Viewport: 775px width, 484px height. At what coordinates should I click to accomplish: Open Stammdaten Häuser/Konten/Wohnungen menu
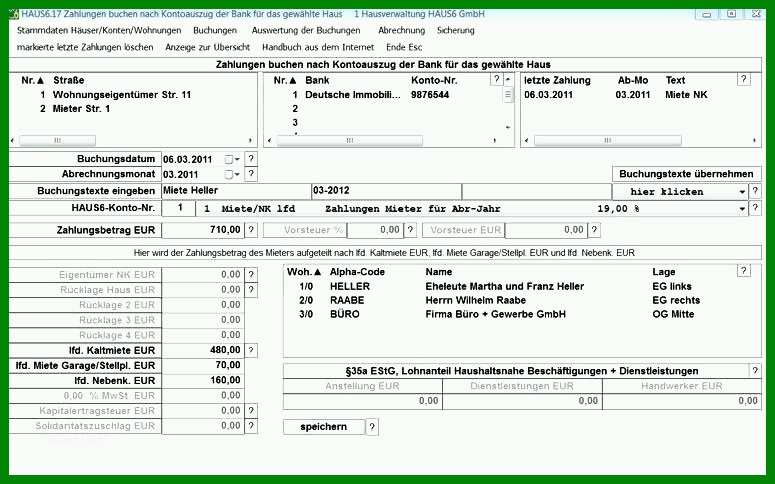(99, 30)
